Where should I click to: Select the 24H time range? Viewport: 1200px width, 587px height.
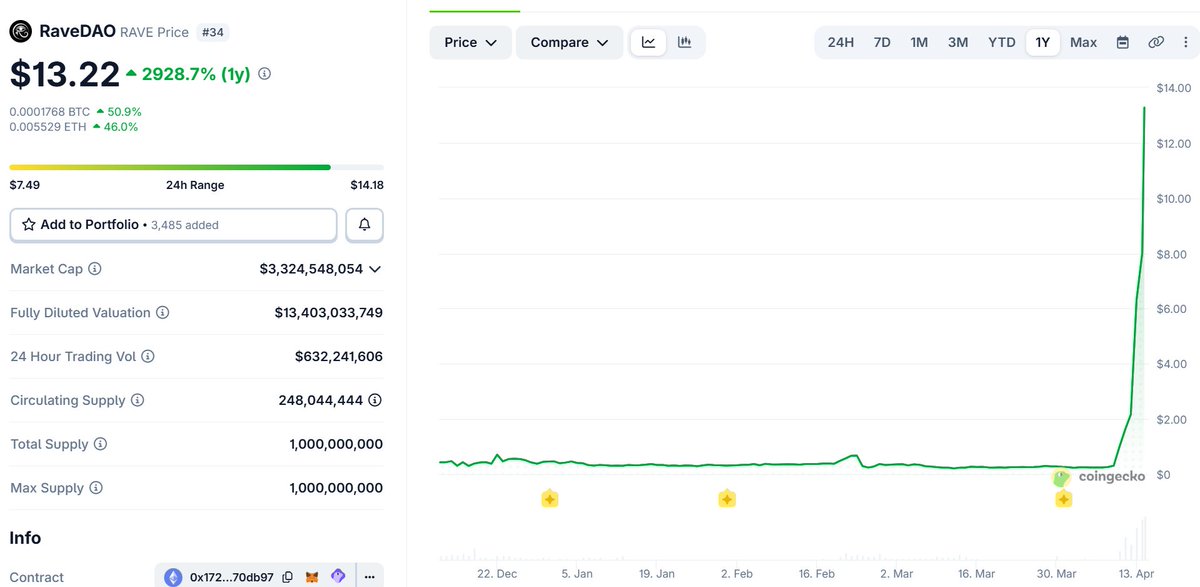coord(841,42)
